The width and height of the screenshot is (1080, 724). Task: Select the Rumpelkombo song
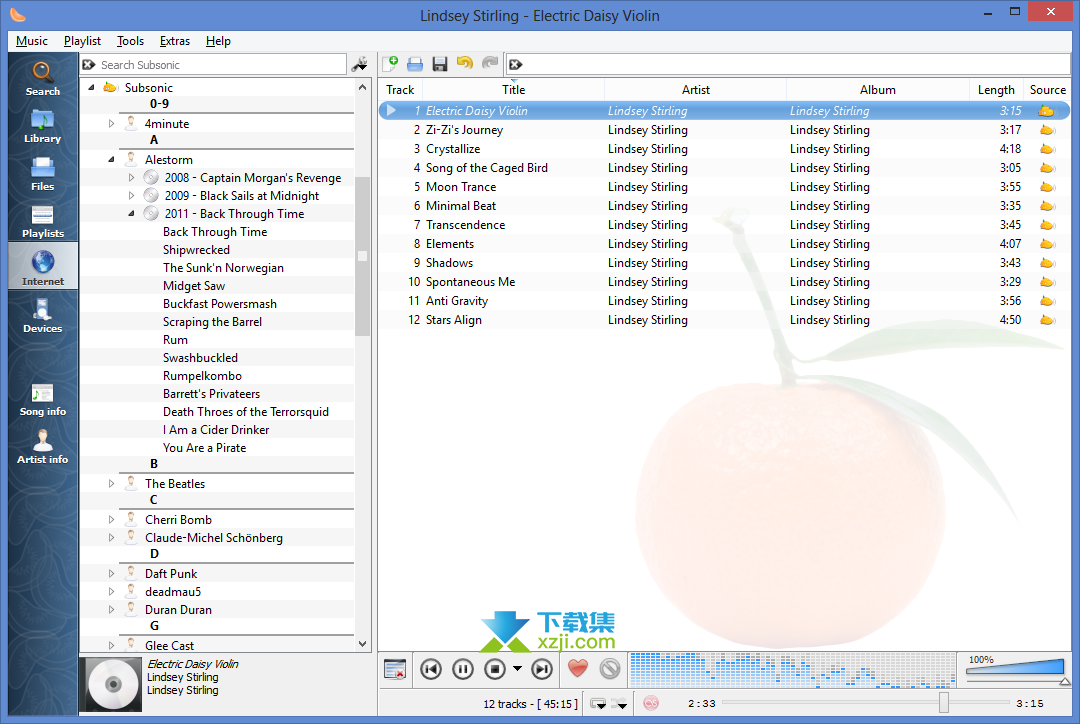pyautogui.click(x=202, y=375)
